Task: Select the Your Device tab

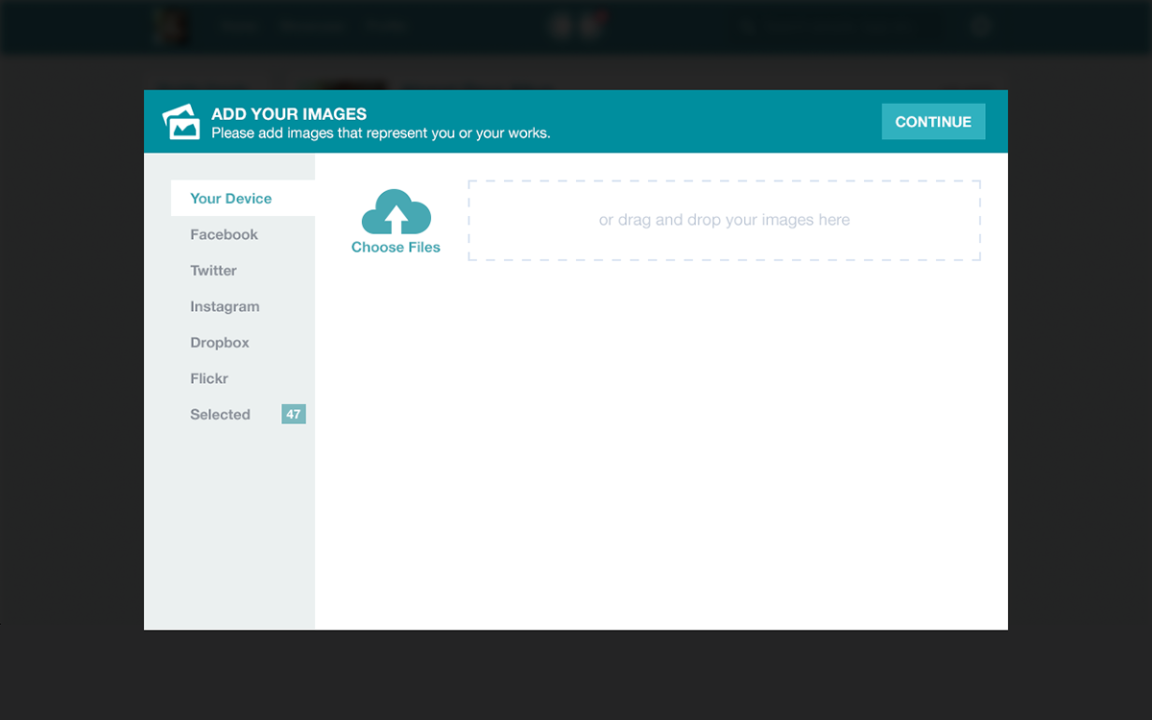Action: (243, 198)
